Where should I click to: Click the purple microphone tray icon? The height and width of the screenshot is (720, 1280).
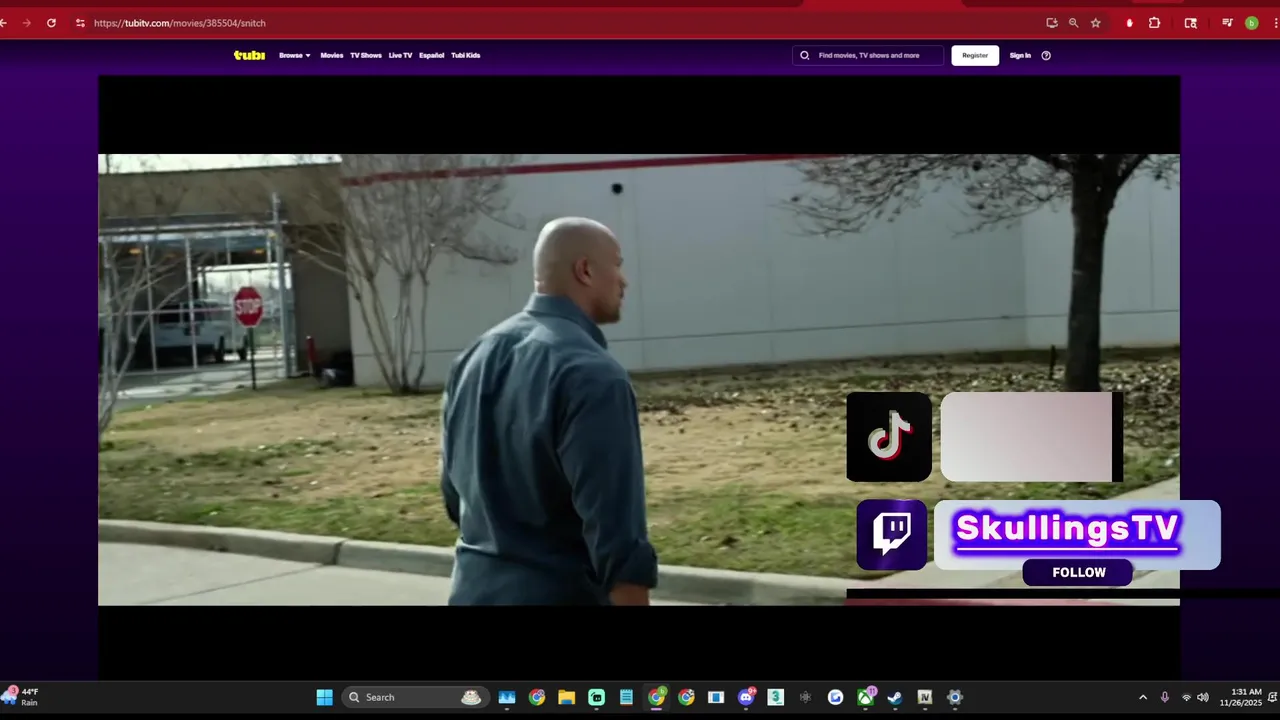(1165, 697)
